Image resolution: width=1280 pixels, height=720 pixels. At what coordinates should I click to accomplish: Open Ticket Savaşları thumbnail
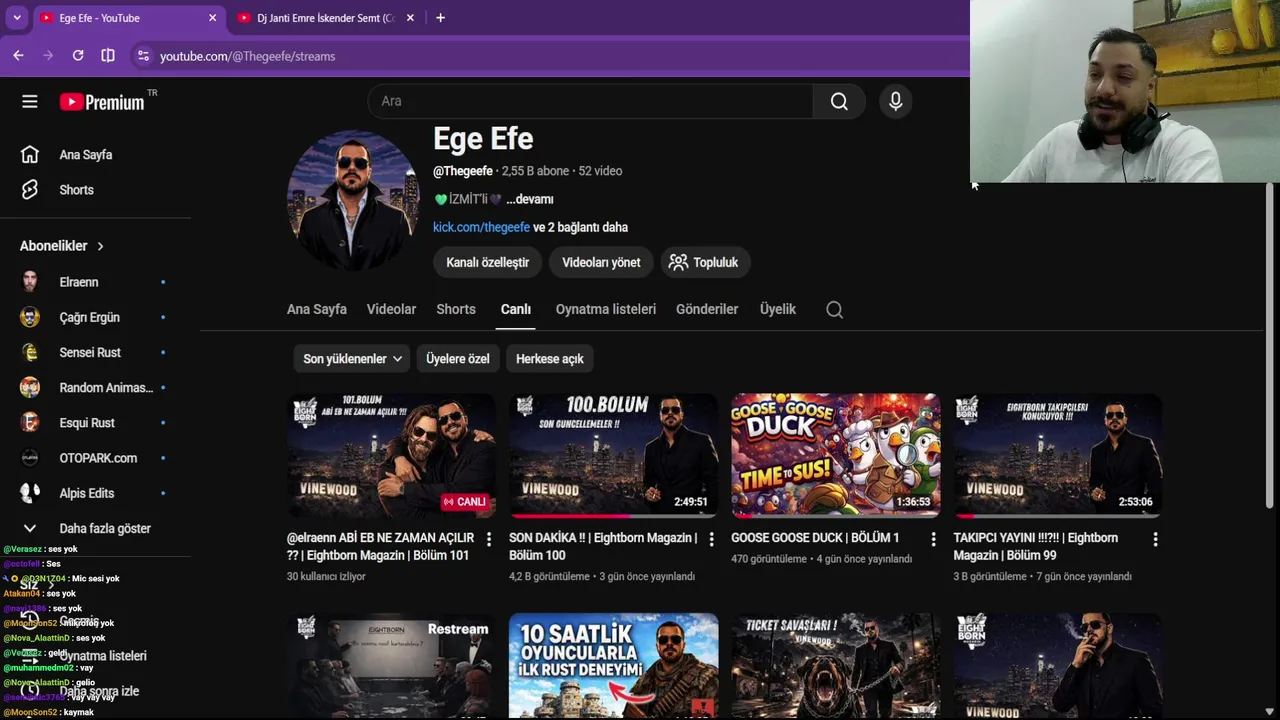(x=835, y=666)
